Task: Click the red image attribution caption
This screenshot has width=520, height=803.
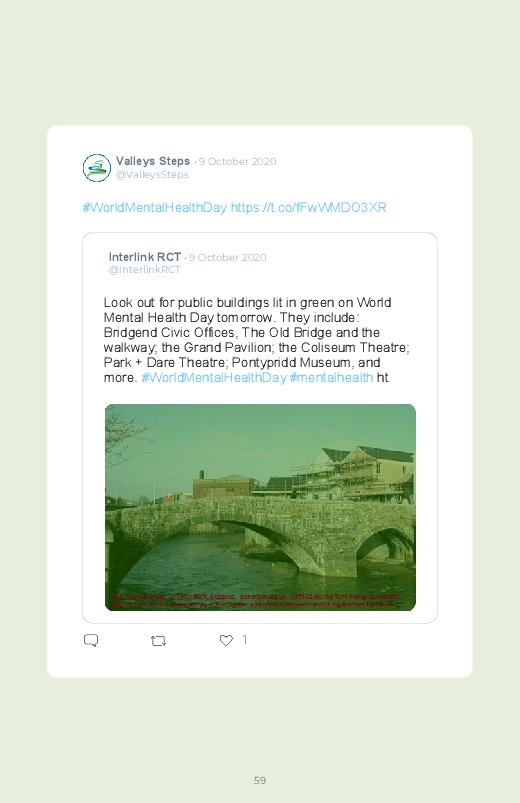Action: click(x=255, y=600)
